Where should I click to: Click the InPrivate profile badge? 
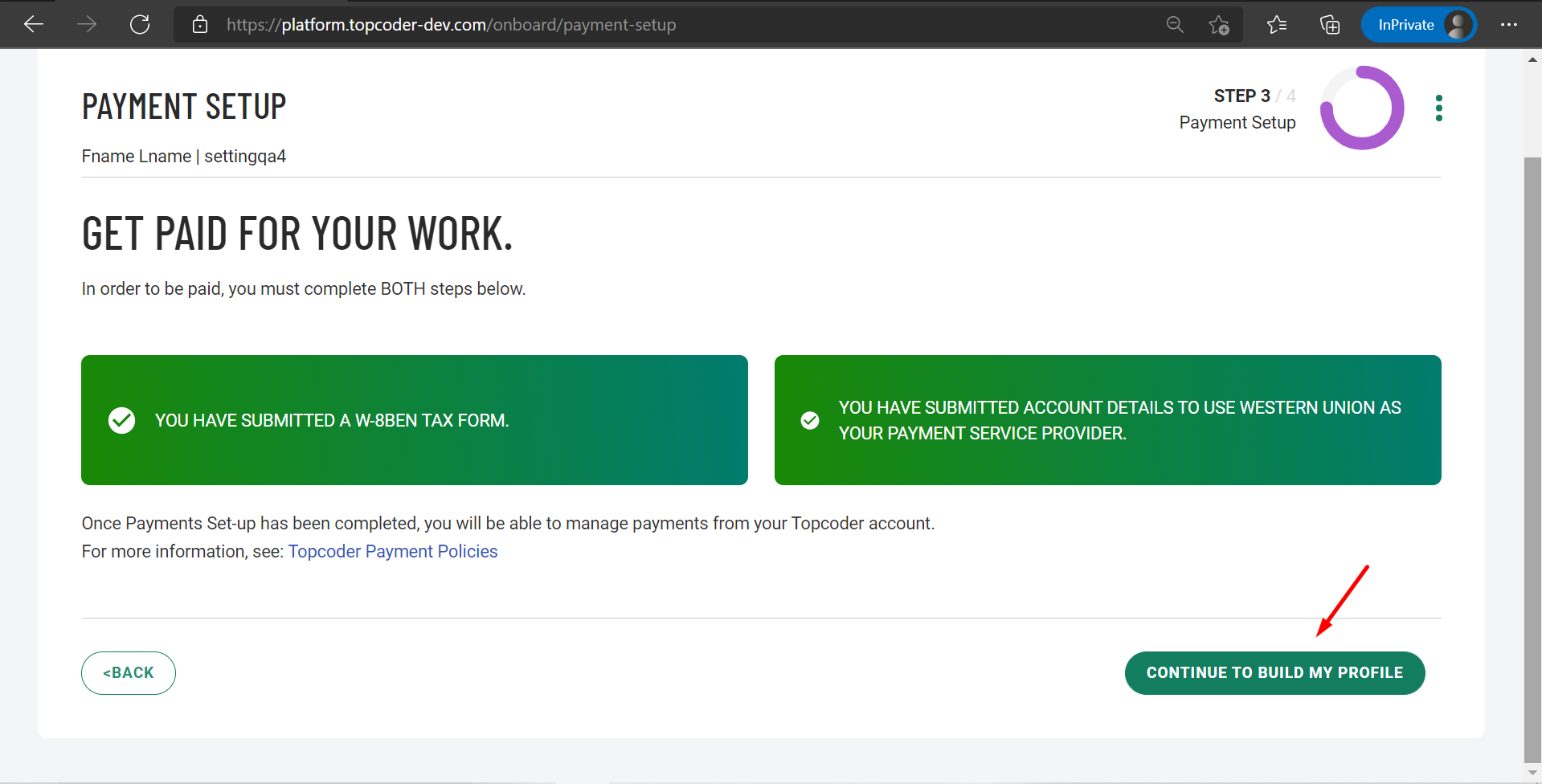(x=1418, y=24)
